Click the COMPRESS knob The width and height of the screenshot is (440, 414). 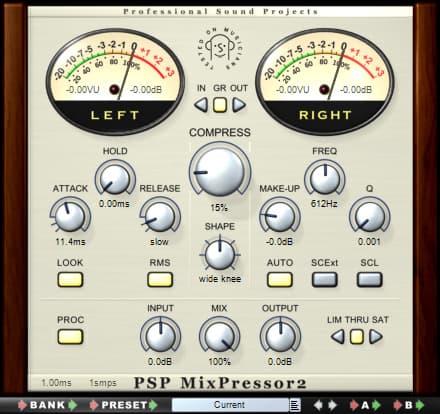point(220,171)
